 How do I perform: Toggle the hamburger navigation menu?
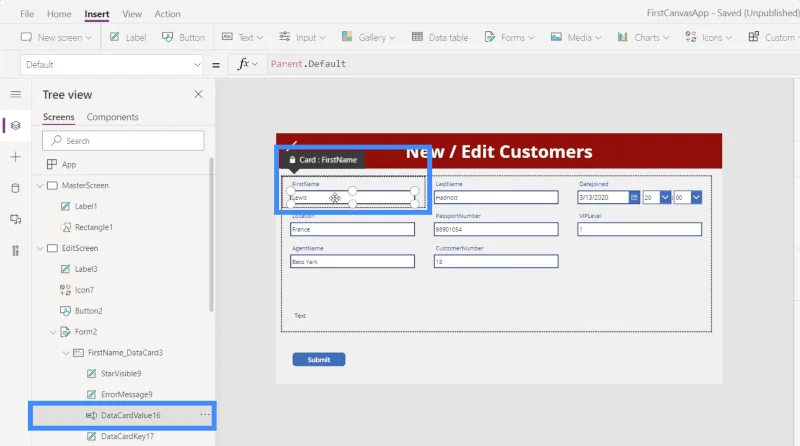tap(16, 94)
